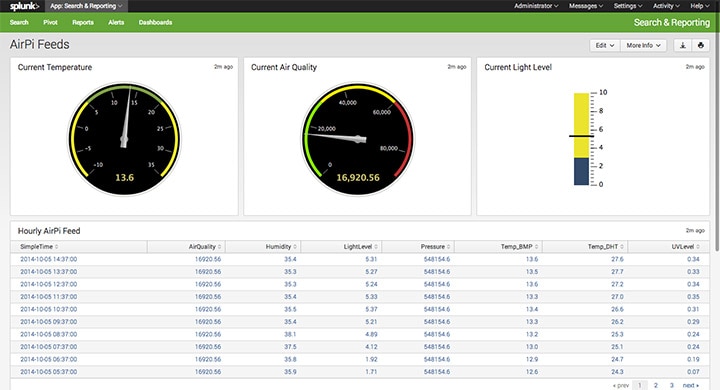Click the row timestamp 2014-10-05 12:37:00
The height and width of the screenshot is (390, 720).
click(49, 284)
